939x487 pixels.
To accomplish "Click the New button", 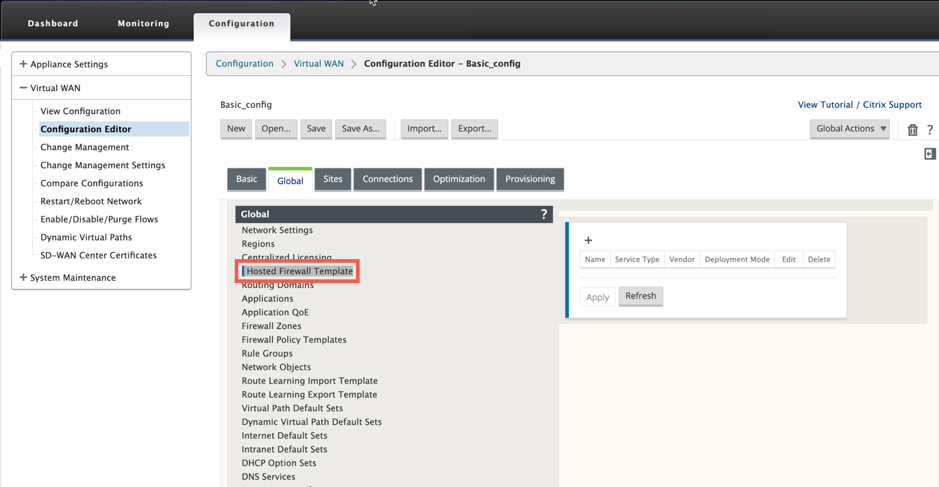I will click(236, 129).
